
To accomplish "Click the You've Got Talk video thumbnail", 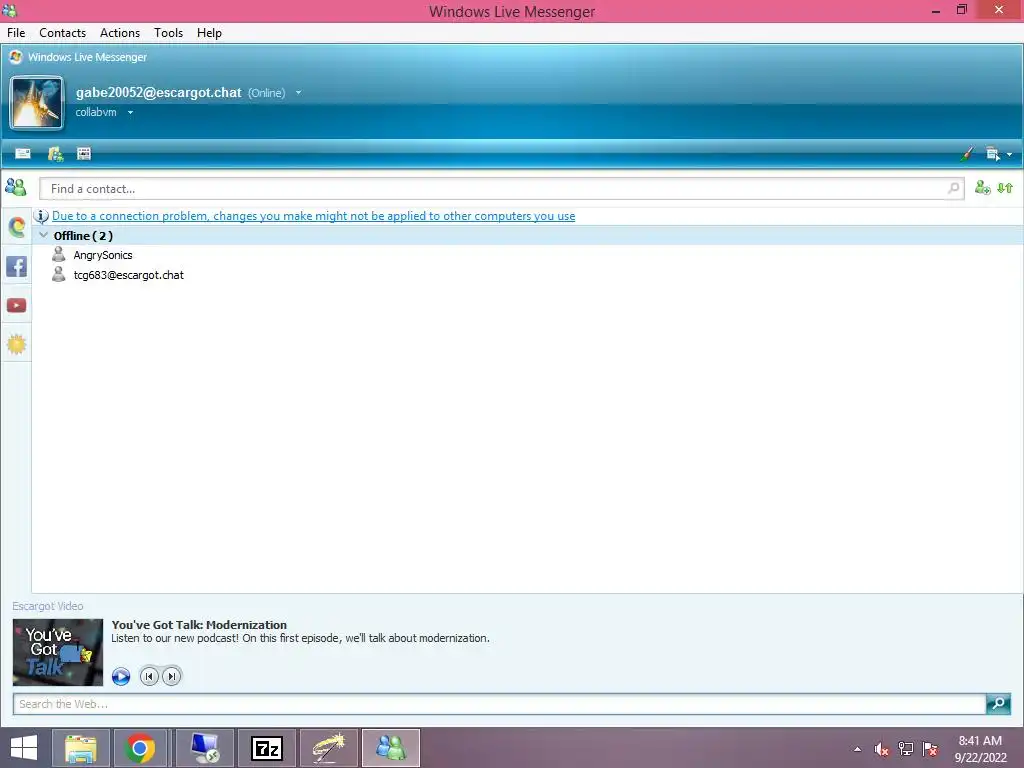I will coord(58,652).
